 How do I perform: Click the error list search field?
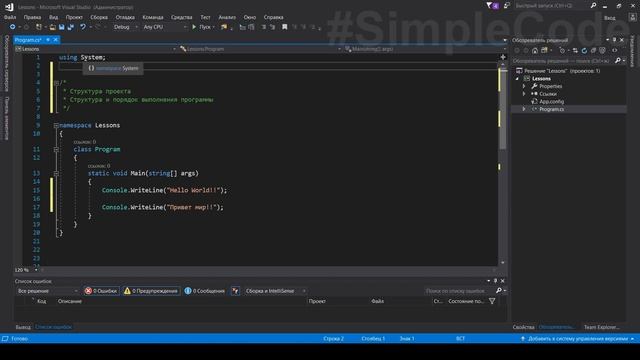[x=459, y=291]
